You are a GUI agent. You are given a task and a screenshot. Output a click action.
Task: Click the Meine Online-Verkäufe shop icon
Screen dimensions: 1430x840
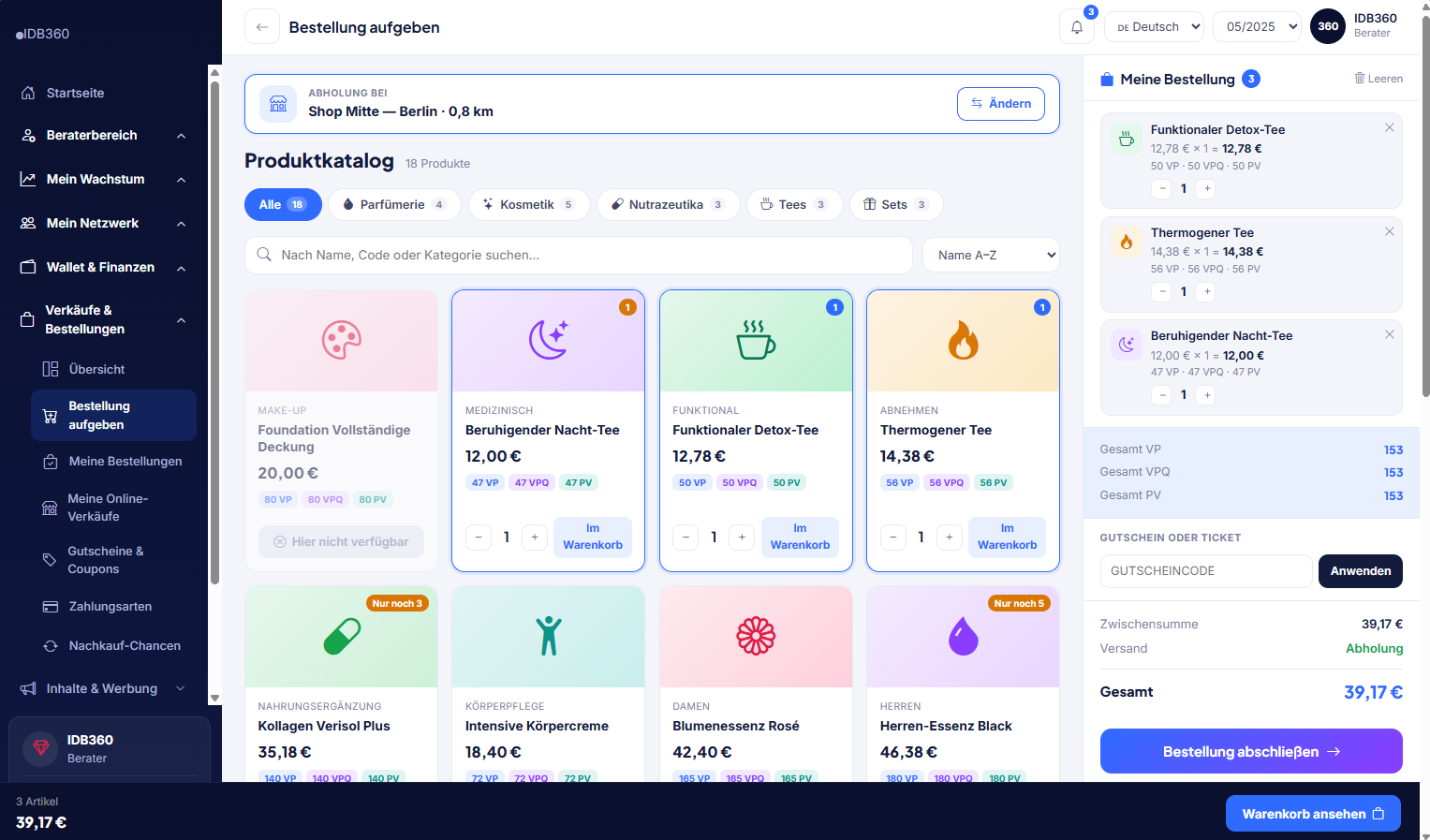(50, 508)
